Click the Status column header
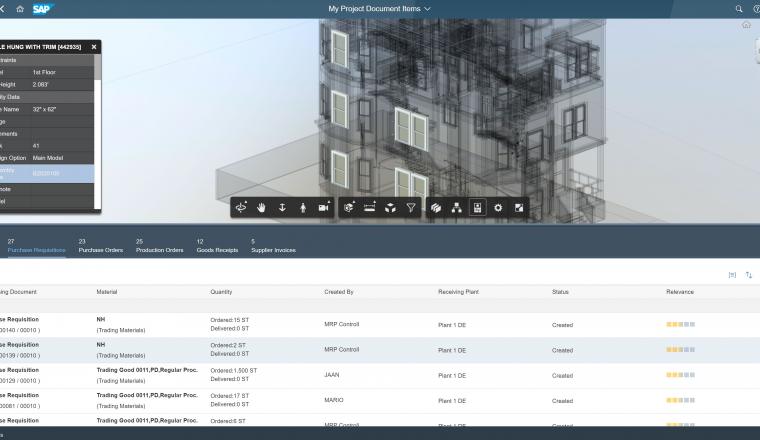This screenshot has width=760, height=440. click(560, 292)
